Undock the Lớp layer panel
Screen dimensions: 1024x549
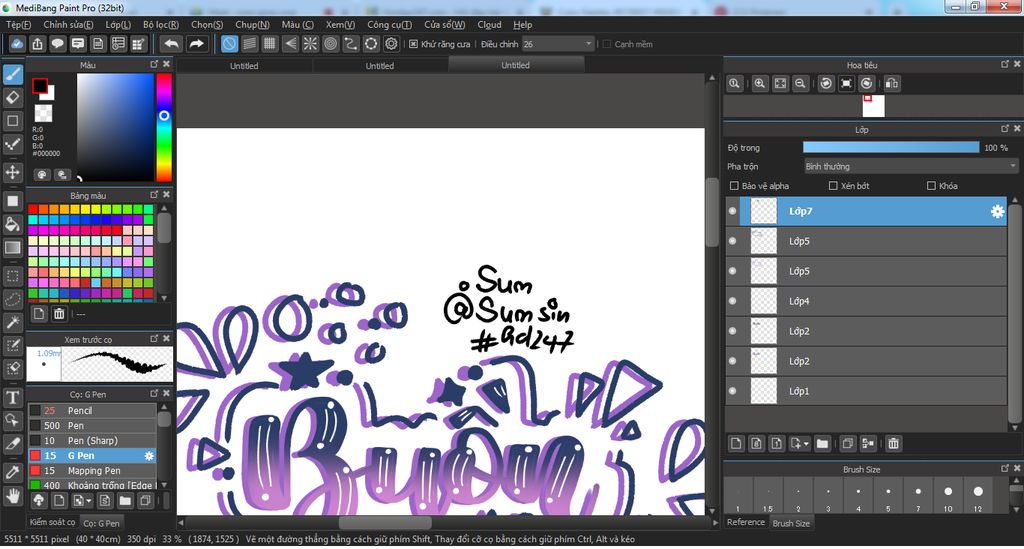pyautogui.click(x=1004, y=129)
